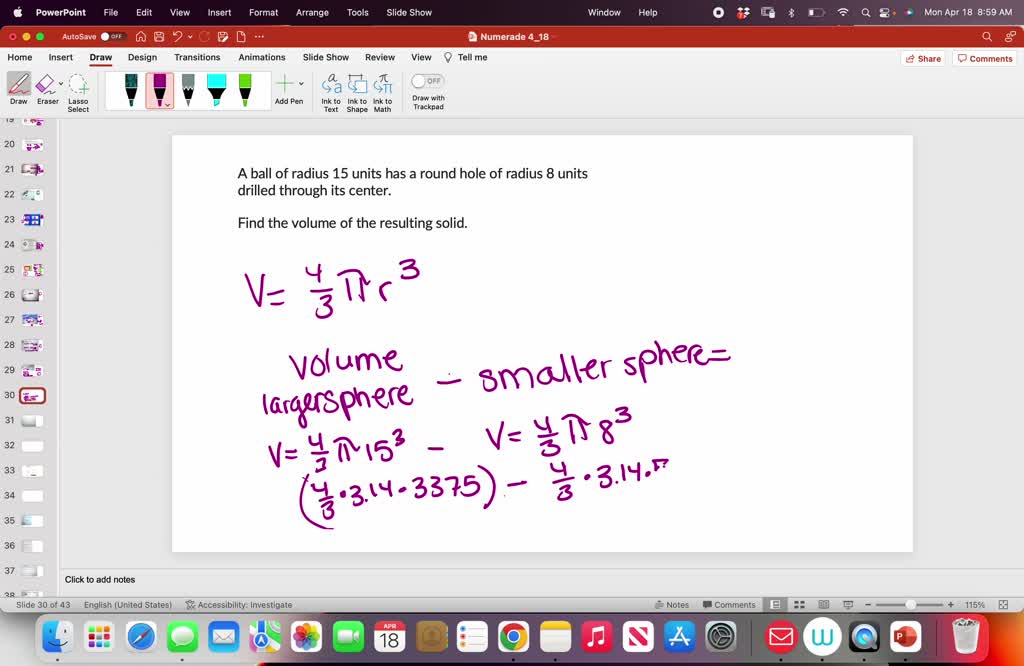
Task: Zoom out with minus button
Action: click(x=868, y=605)
